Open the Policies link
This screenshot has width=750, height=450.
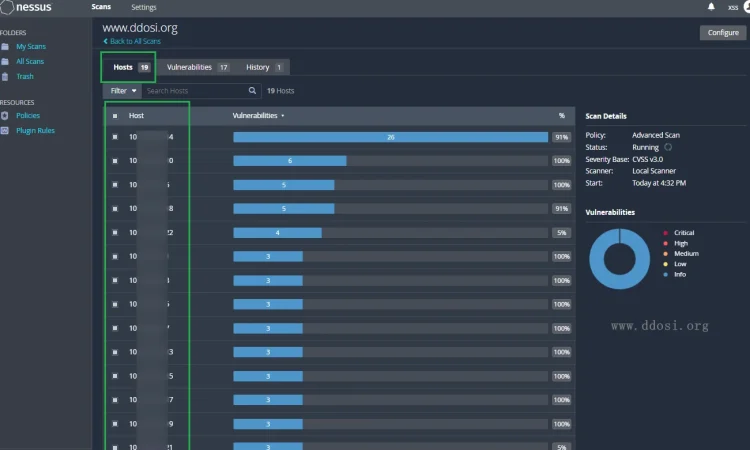[x=28, y=115]
